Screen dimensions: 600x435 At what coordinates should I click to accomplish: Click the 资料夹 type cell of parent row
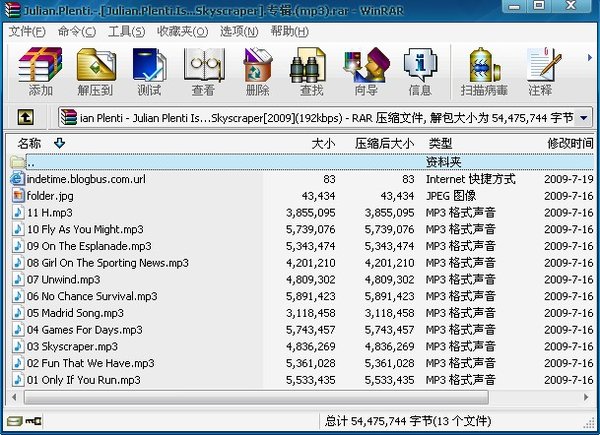tap(443, 162)
